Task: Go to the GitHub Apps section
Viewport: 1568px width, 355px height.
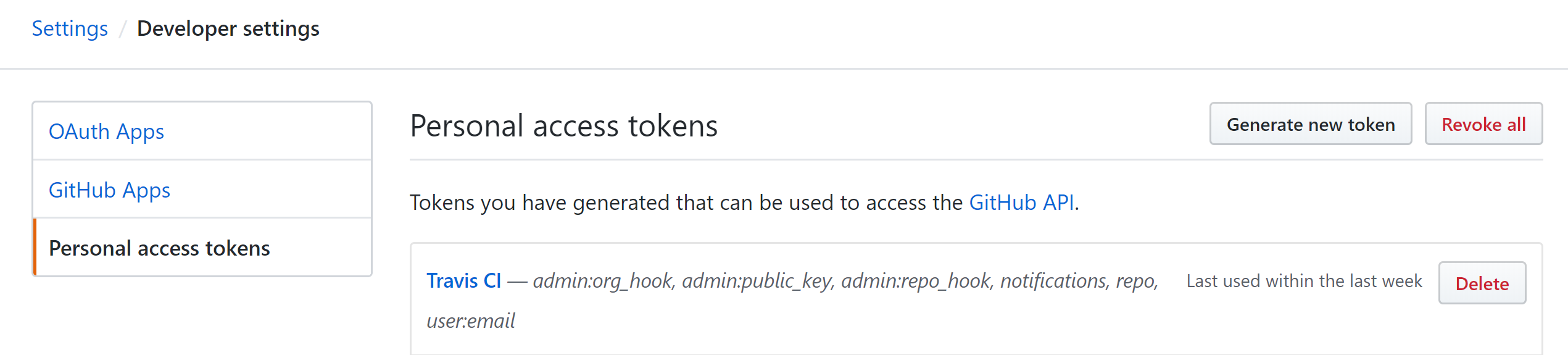Action: 109,190
